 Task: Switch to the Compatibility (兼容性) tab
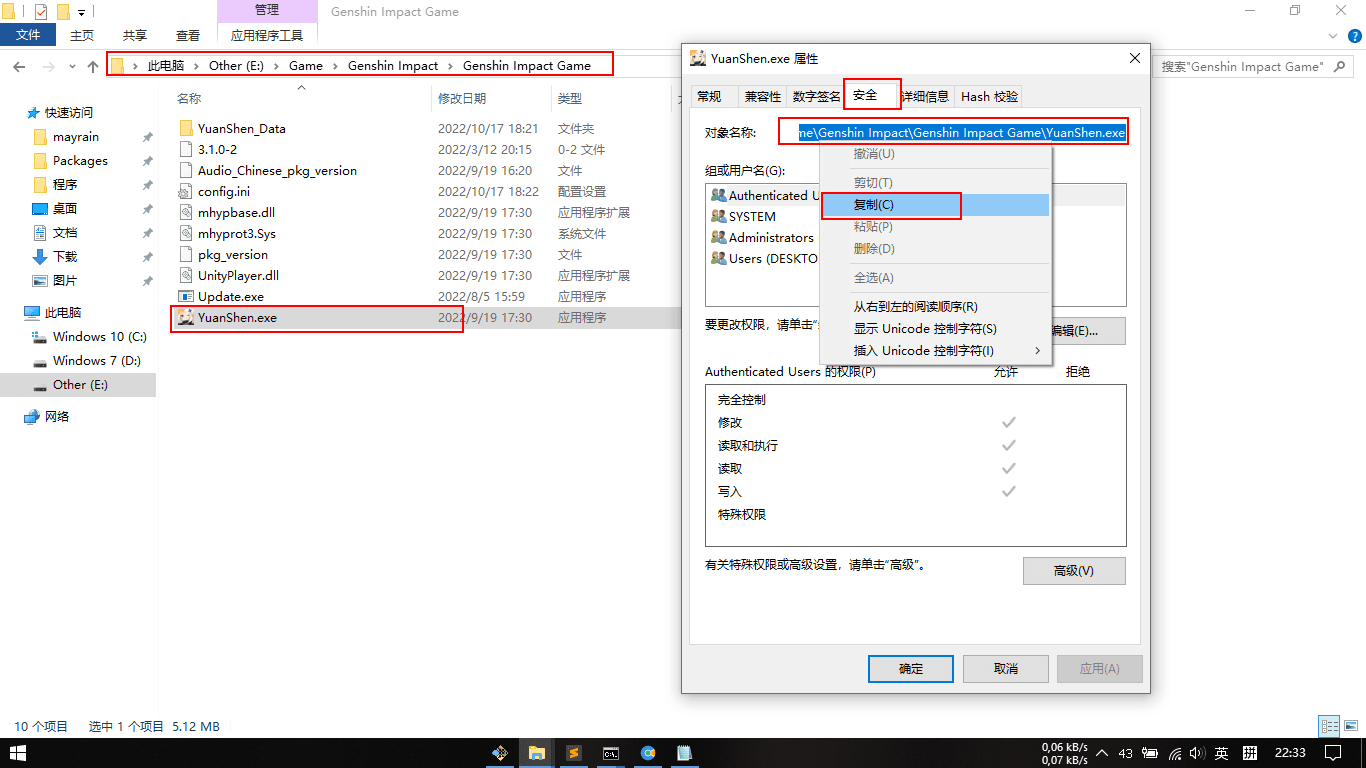point(763,96)
